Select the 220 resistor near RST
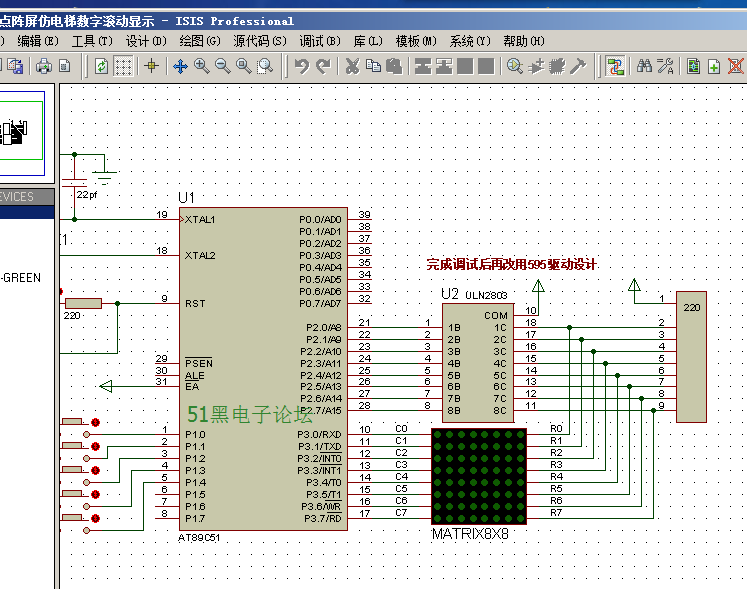747x589 pixels. 83,304
